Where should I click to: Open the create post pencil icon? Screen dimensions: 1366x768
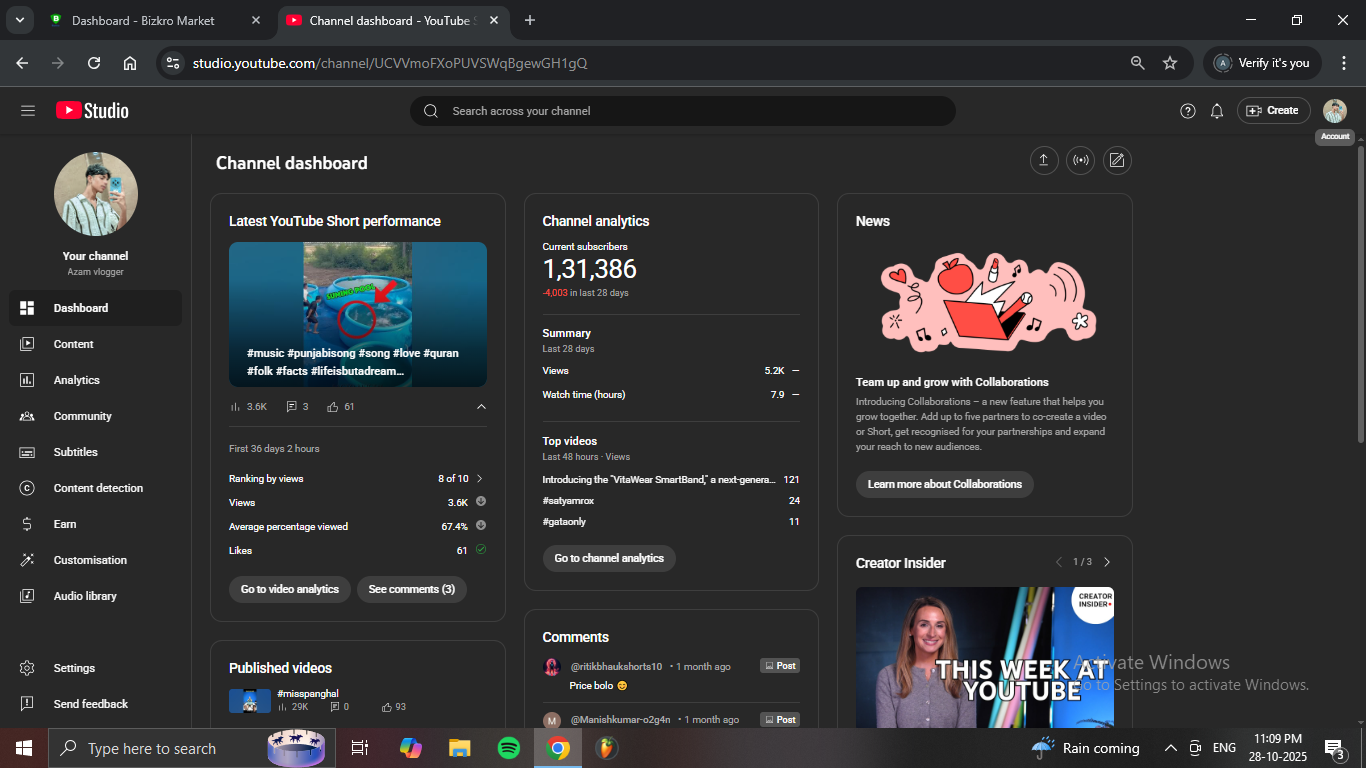click(1117, 160)
